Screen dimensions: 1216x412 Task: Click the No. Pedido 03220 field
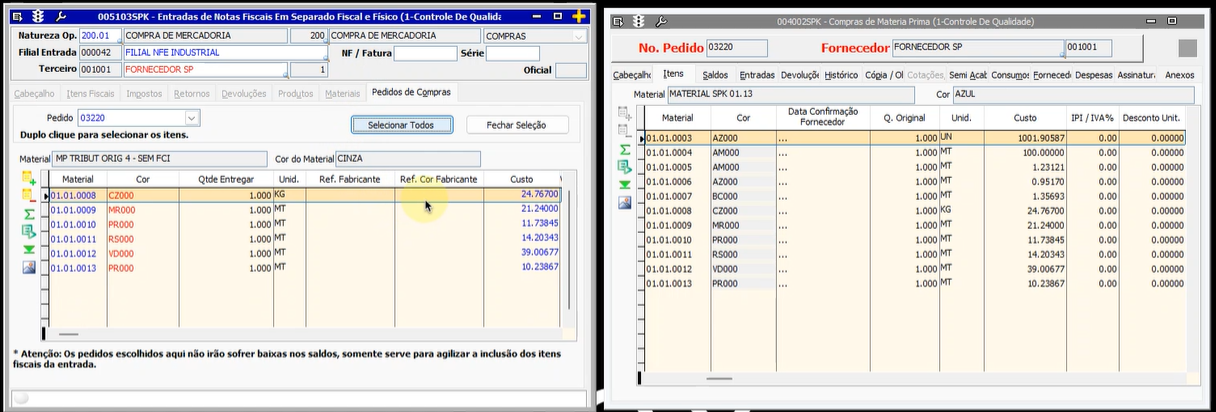point(736,47)
